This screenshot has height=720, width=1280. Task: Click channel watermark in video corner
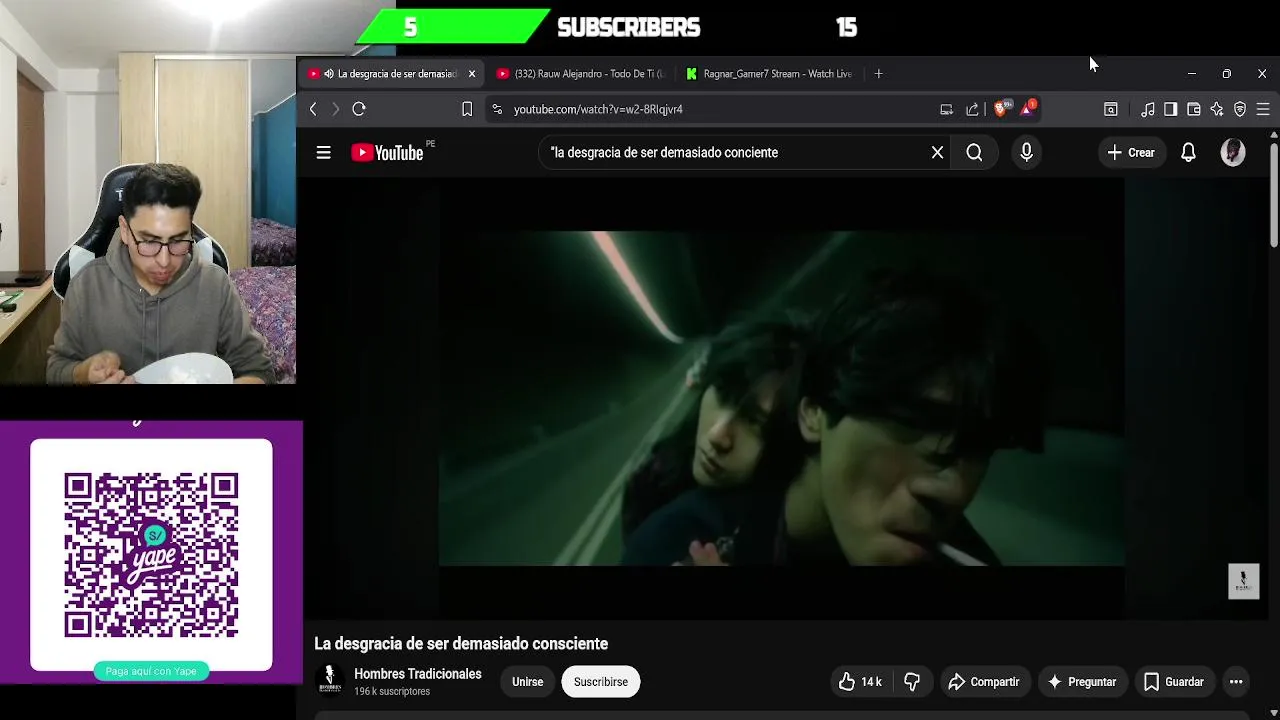pos(1243,582)
